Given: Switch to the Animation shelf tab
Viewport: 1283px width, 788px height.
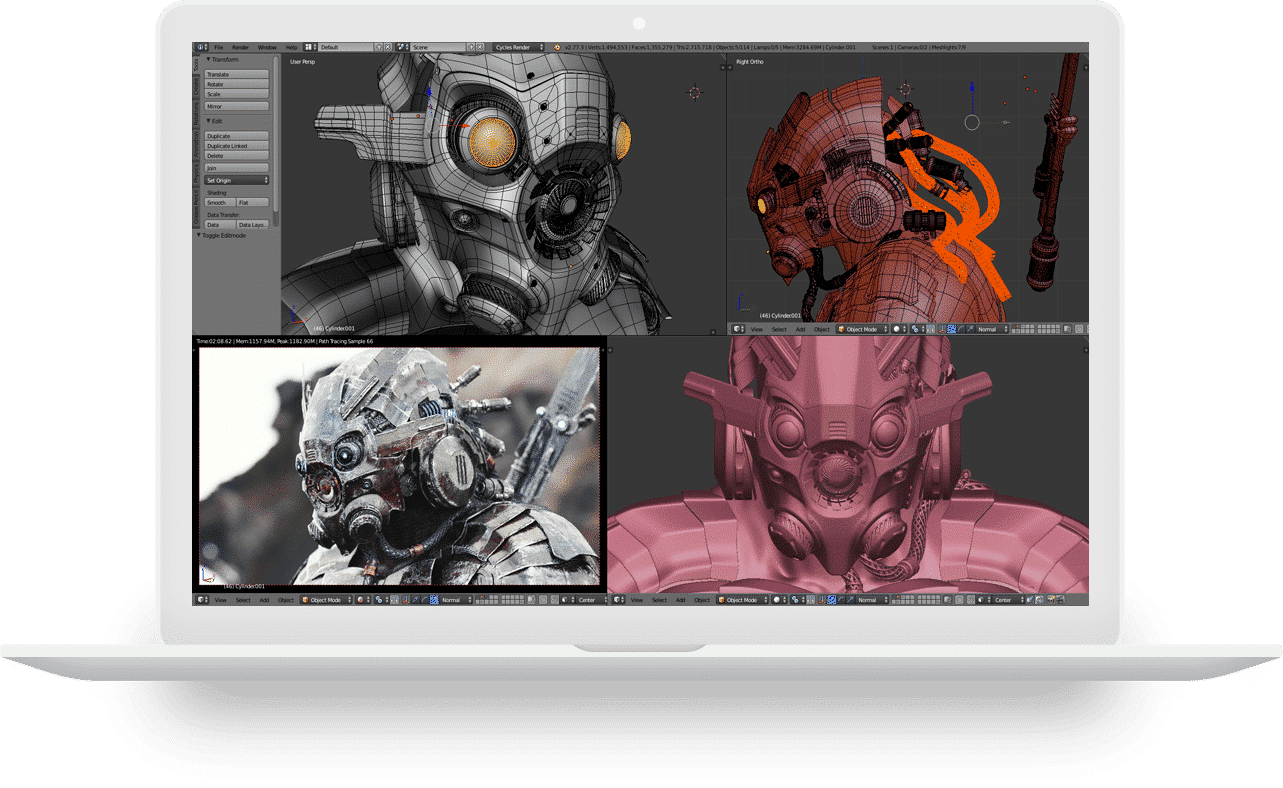Looking at the screenshot, I should pyautogui.click(x=196, y=144).
